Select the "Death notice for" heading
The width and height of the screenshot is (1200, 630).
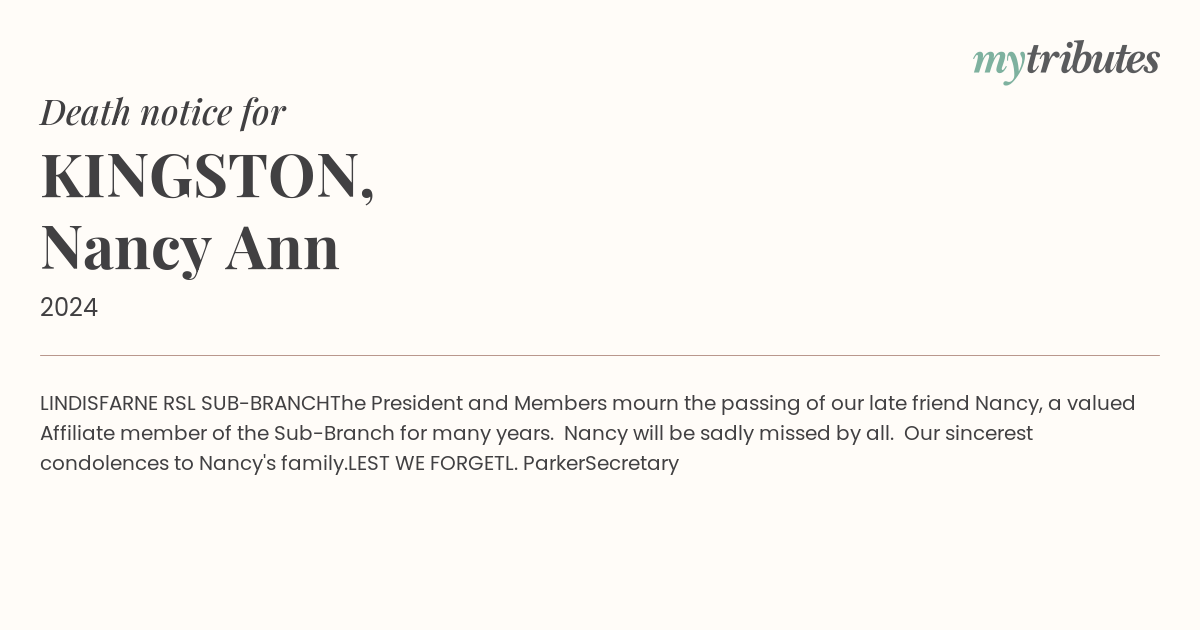[163, 112]
